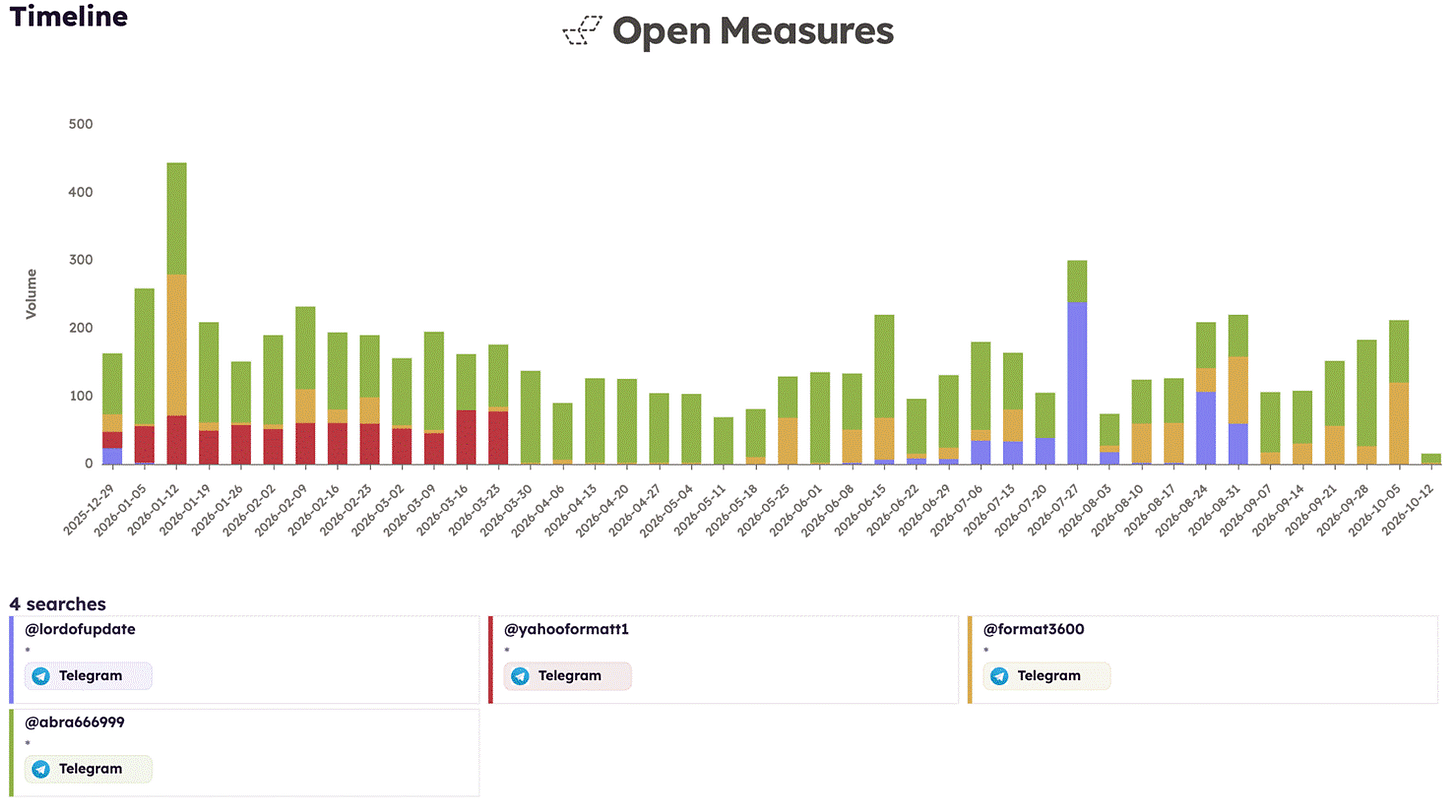1456x811 pixels.
Task: Click the Open Measures title text
Action: coord(753,31)
